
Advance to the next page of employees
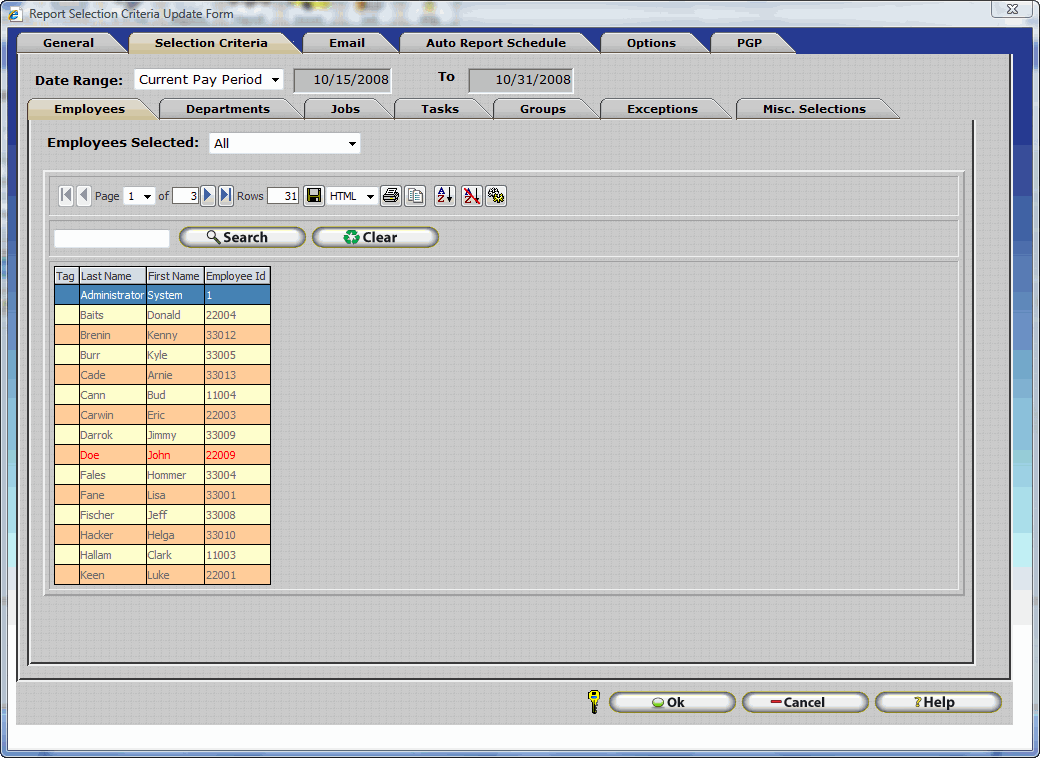208,196
